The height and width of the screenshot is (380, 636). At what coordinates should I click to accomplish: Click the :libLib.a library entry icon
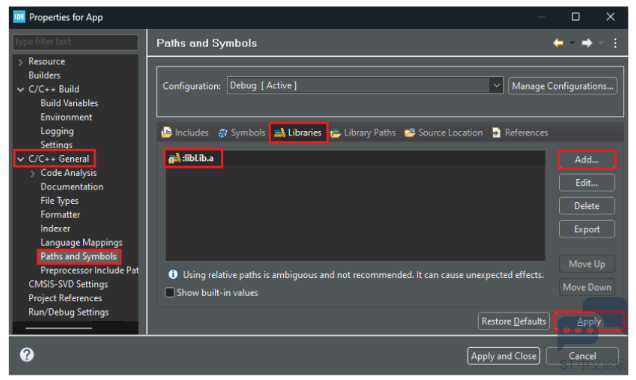point(174,158)
